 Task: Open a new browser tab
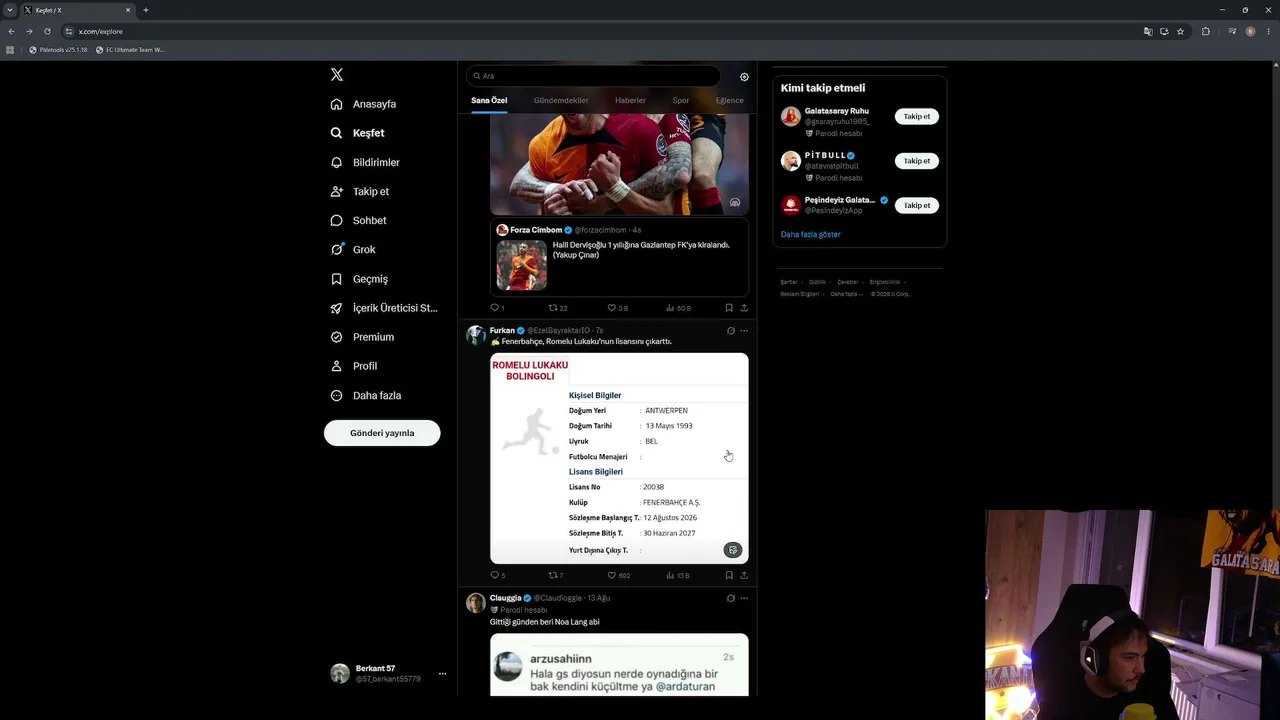[146, 10]
